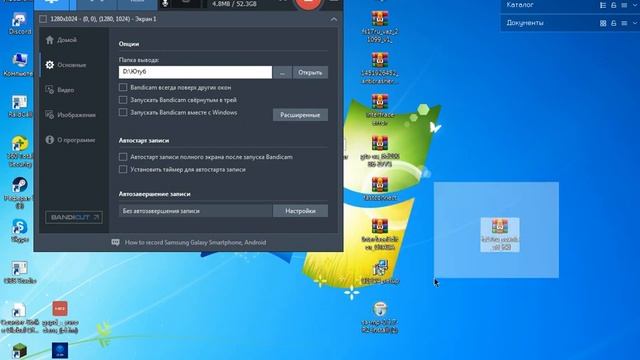Toggle the lock on Документы fence
This screenshot has height=360, width=640.
[x=613, y=23]
